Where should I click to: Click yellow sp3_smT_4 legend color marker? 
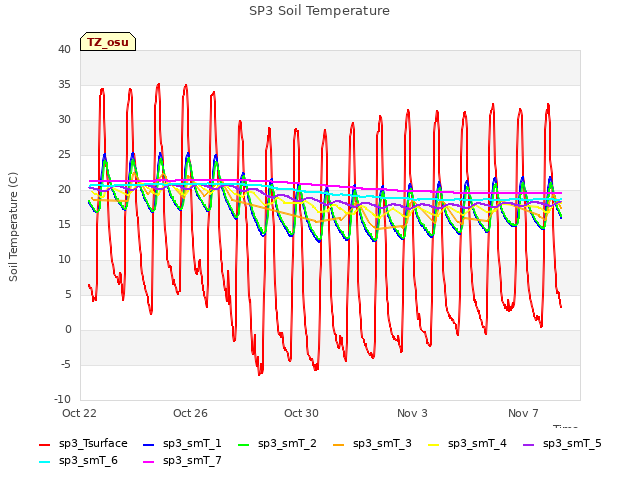point(433,444)
